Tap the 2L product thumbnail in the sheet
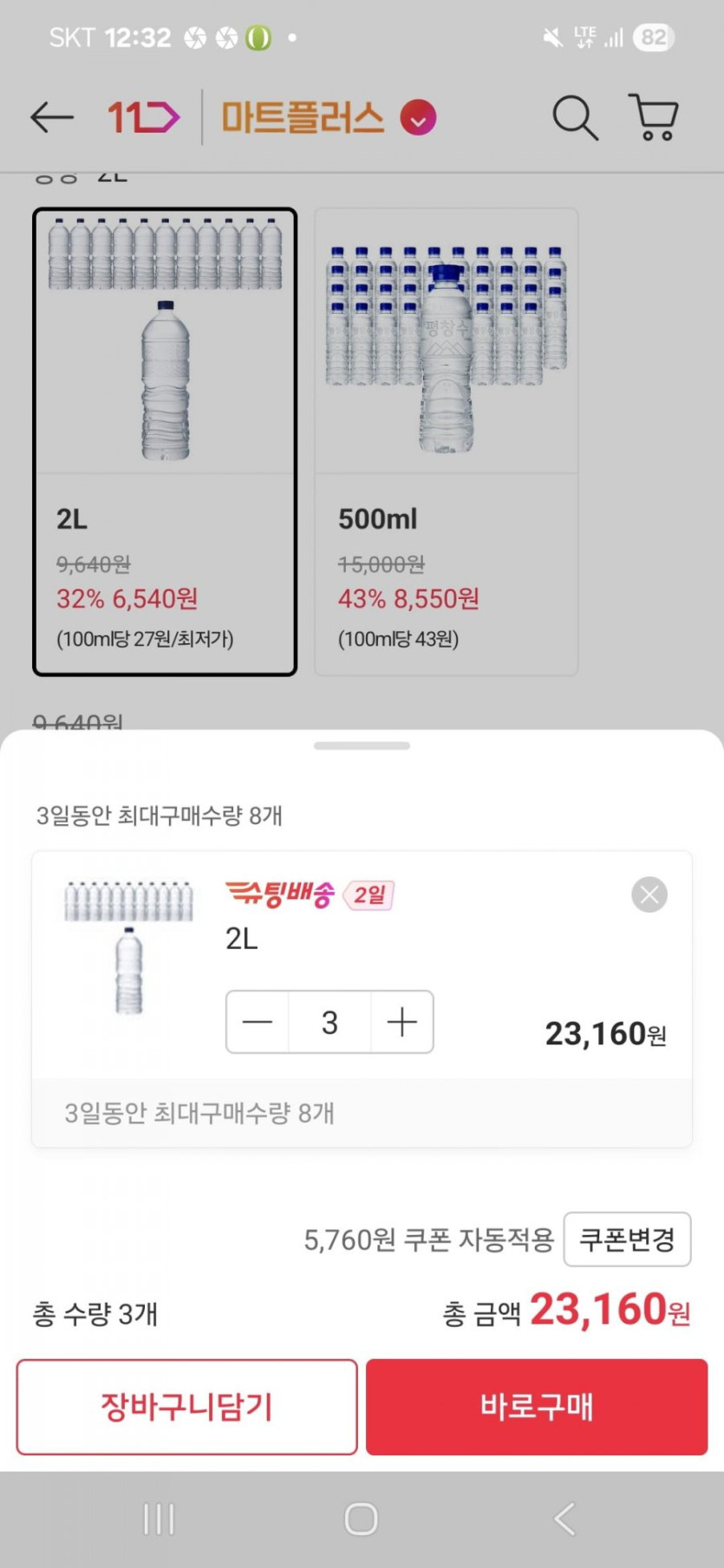This screenshot has width=724, height=1568. (x=128, y=947)
